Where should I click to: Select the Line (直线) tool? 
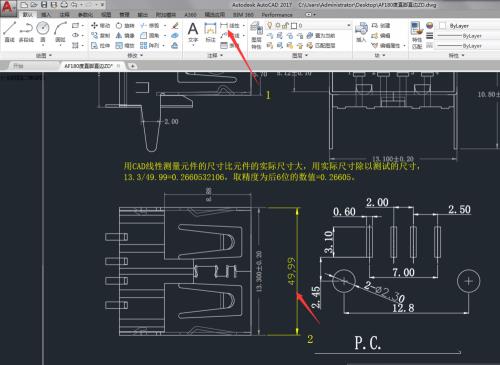click(9, 32)
